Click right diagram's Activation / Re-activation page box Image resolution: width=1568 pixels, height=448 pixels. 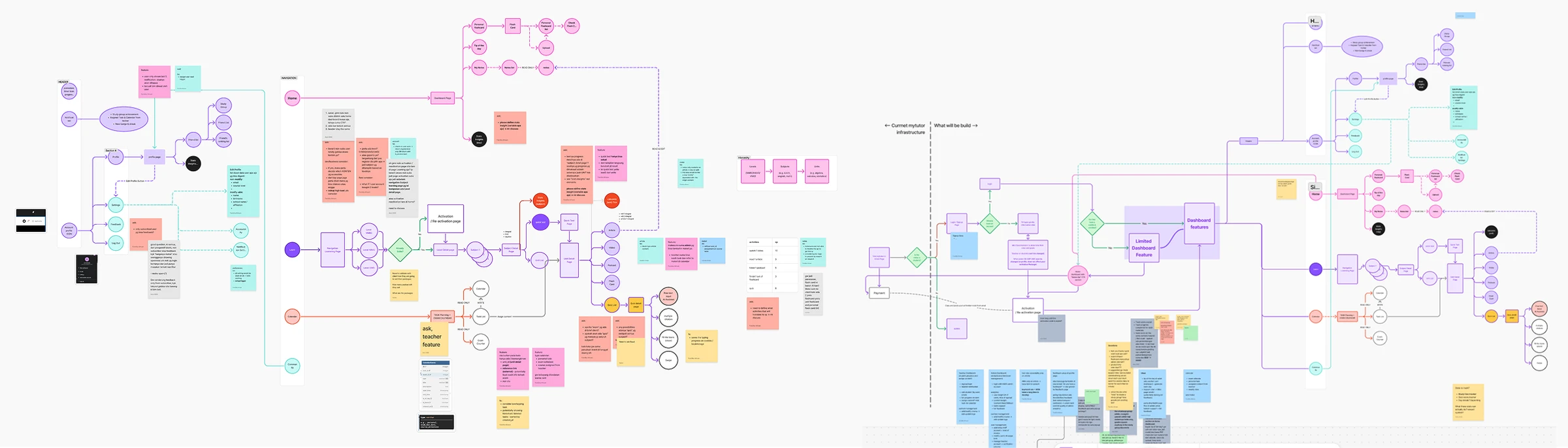(x=1028, y=310)
